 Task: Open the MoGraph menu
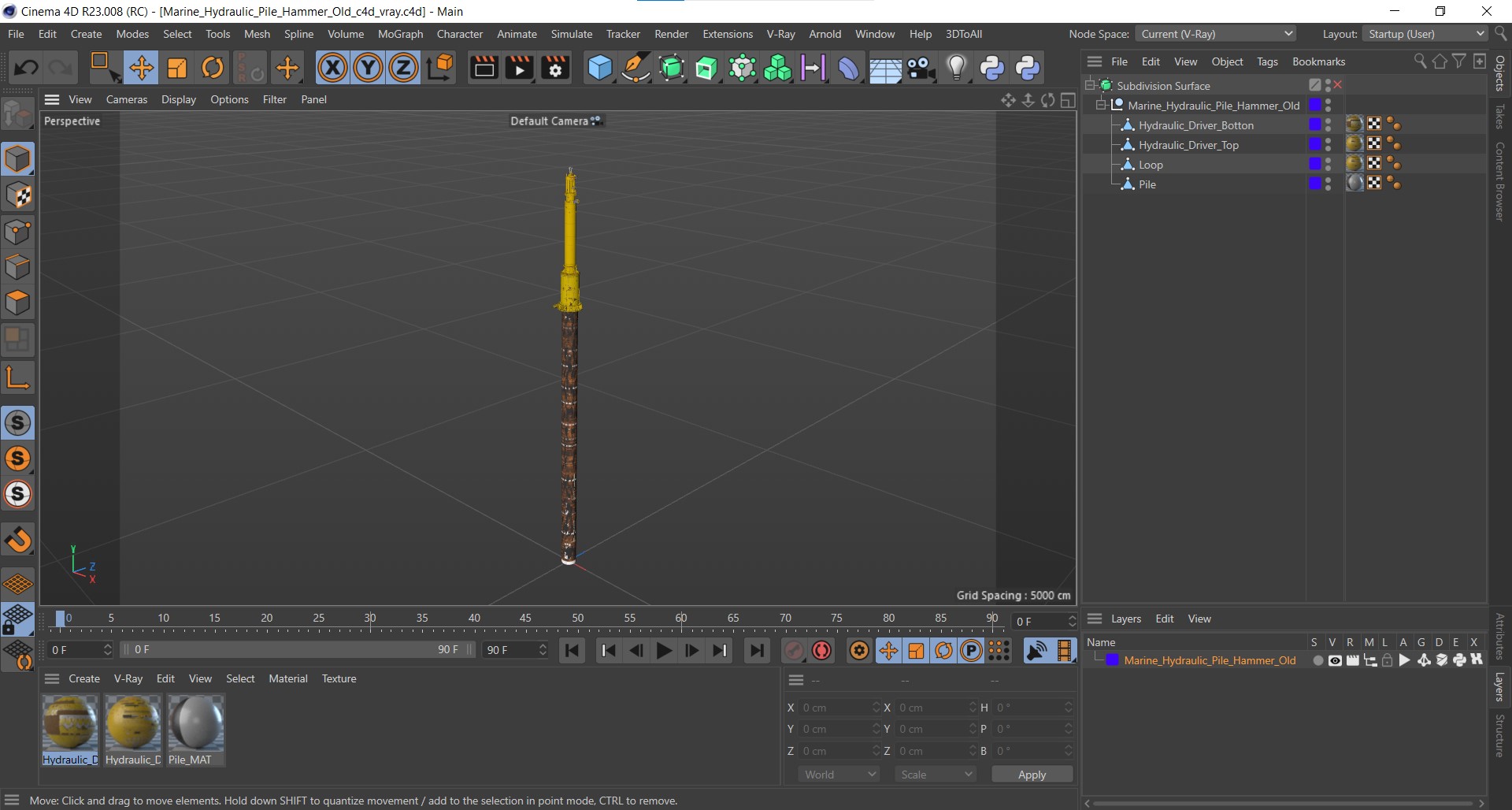coord(400,34)
